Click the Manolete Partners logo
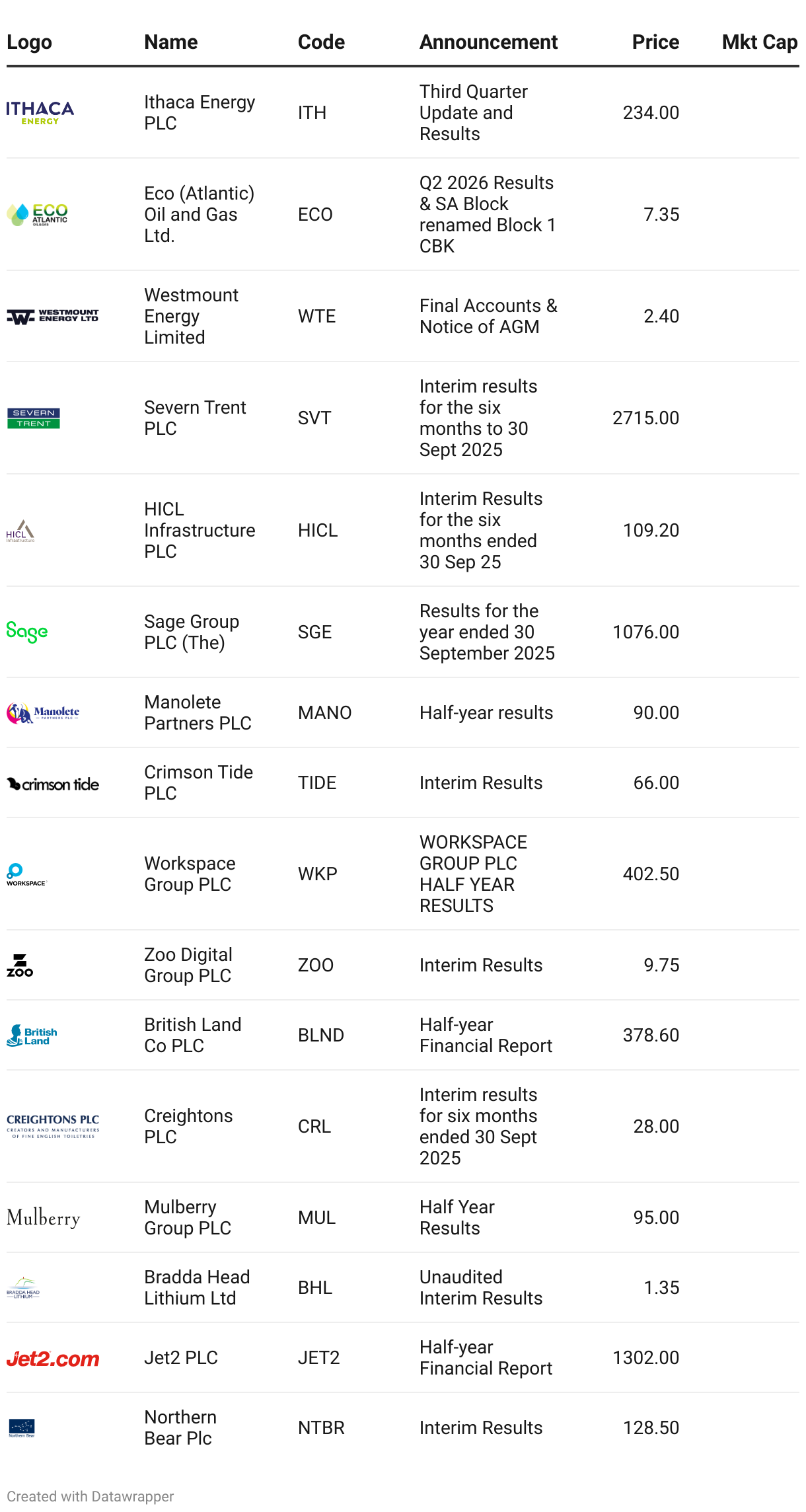 pos(43,712)
